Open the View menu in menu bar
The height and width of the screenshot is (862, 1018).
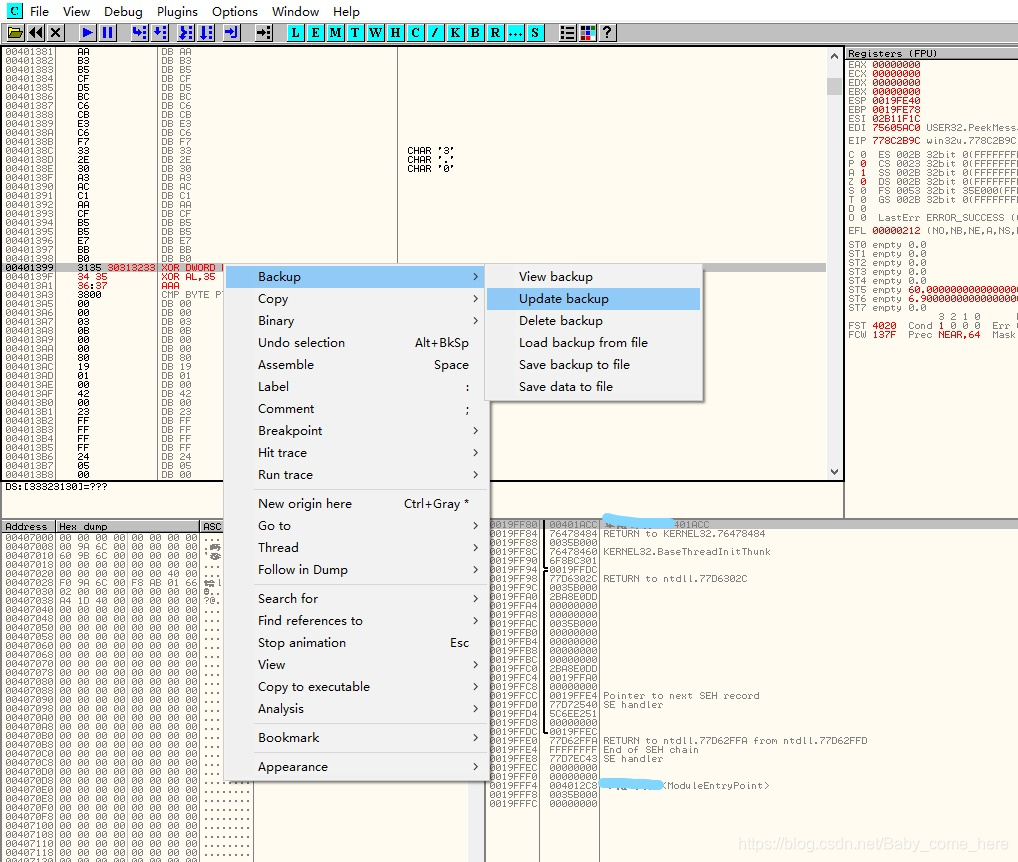pos(76,12)
